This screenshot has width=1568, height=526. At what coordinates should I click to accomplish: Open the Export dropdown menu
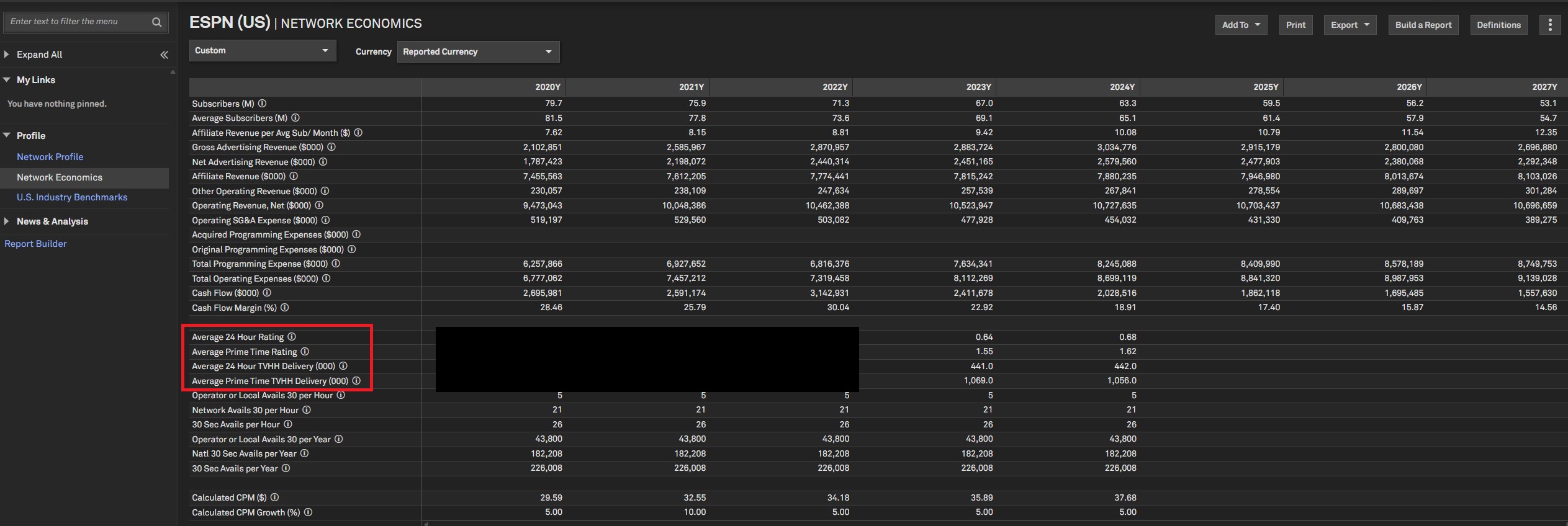point(1349,25)
